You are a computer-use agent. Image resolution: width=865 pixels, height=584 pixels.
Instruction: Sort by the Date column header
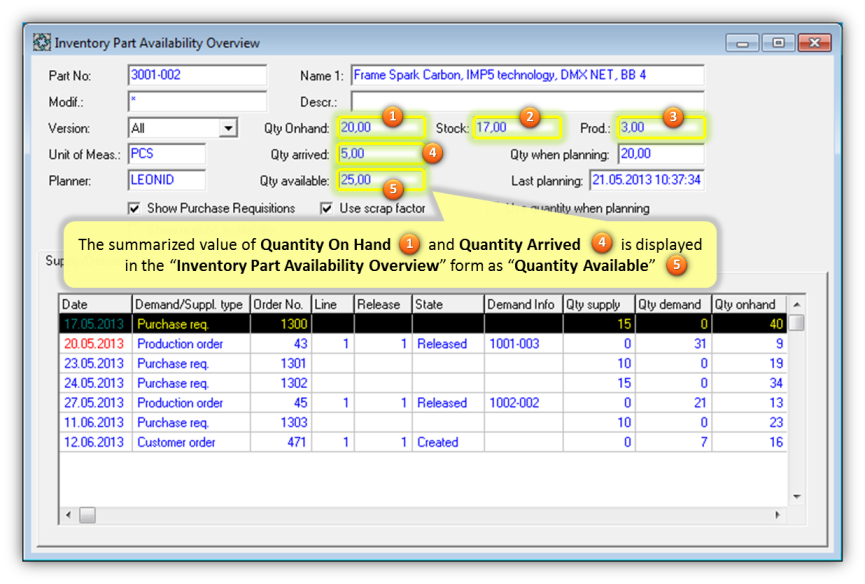point(95,304)
